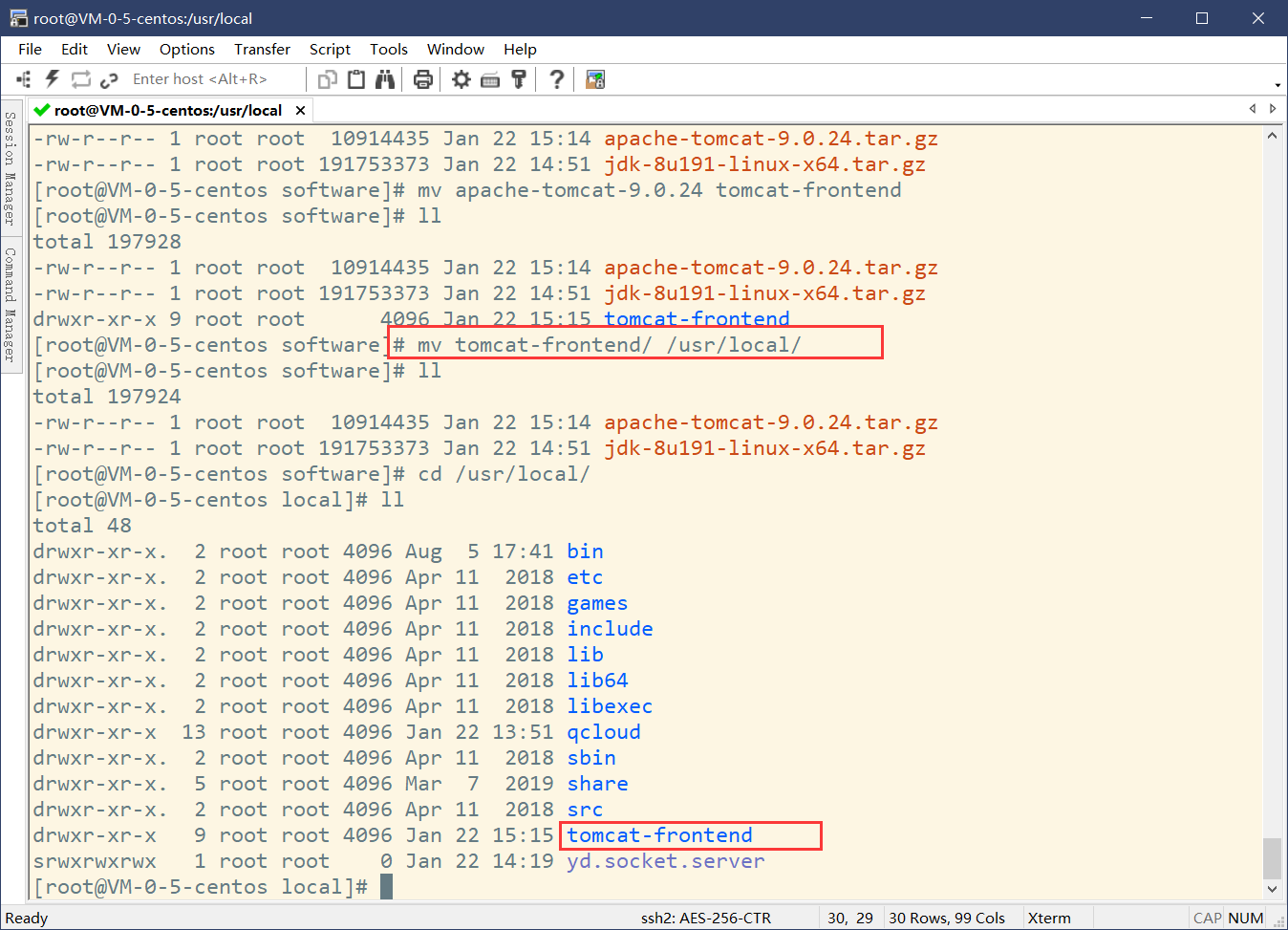Viewport: 1288px width, 930px height.
Task: Open the Keymap Editor keyboard icon
Action: click(490, 80)
